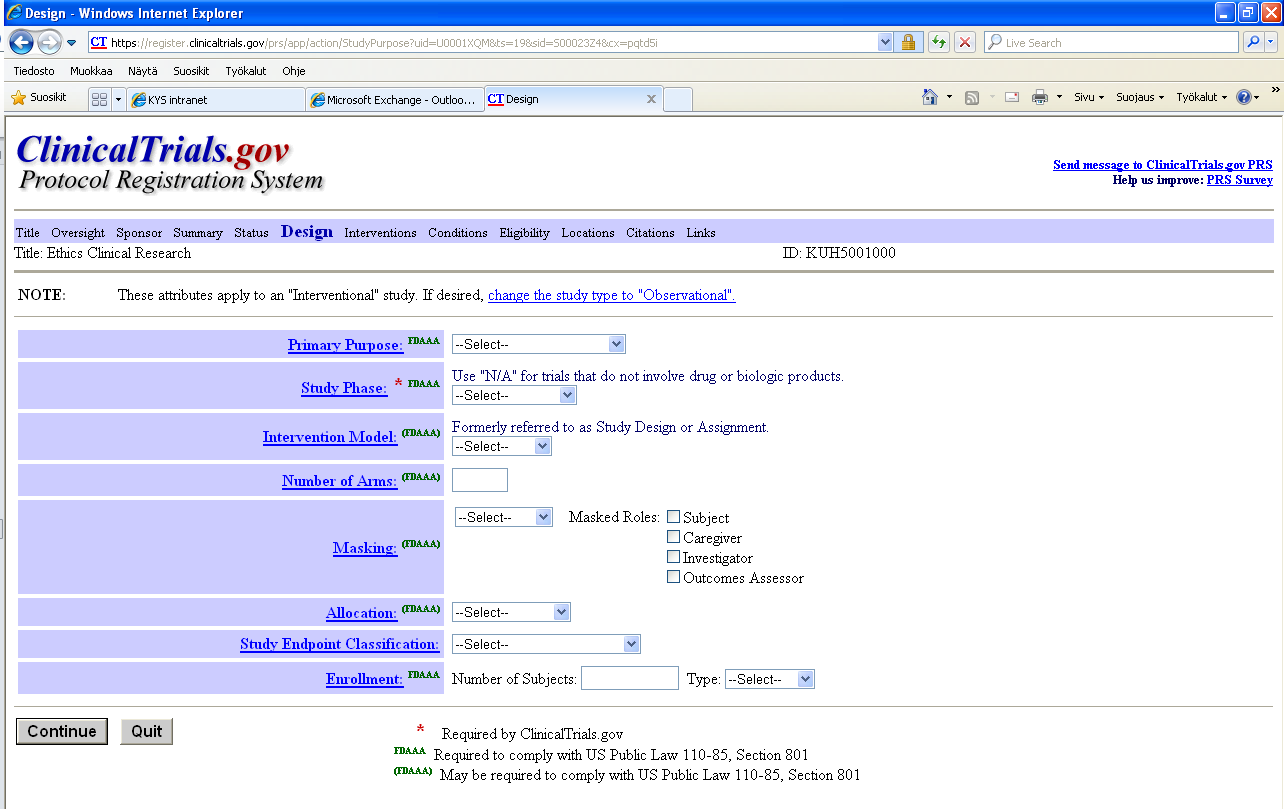Open the Muokkaa menu
The width and height of the screenshot is (1284, 809).
click(91, 71)
